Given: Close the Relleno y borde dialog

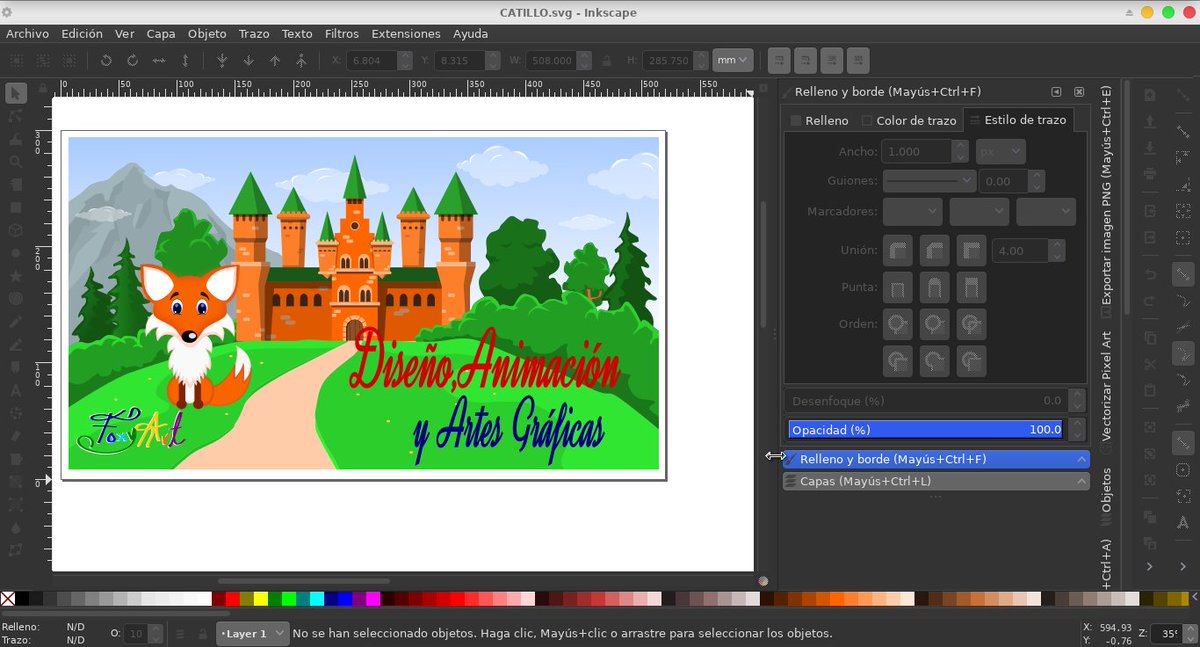Looking at the screenshot, I should tap(1078, 92).
